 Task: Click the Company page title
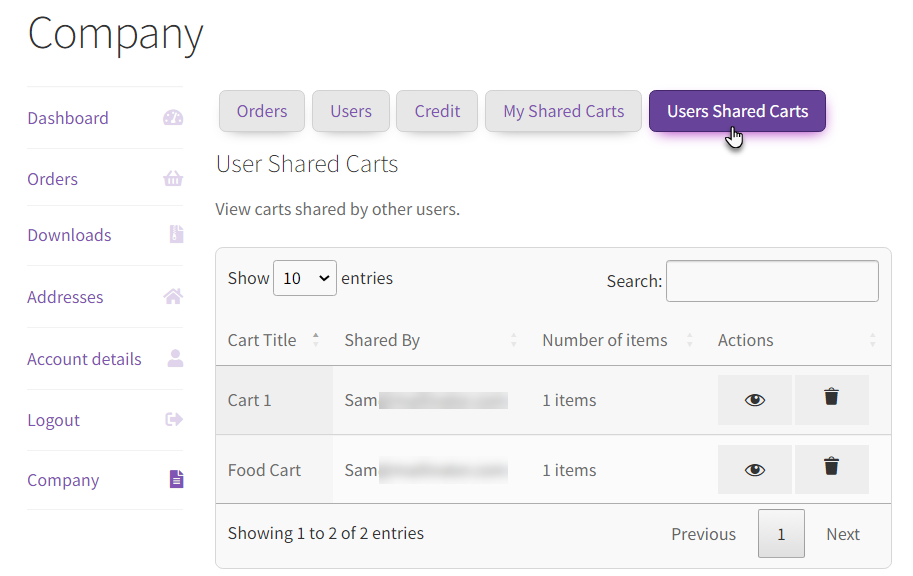coord(115,35)
